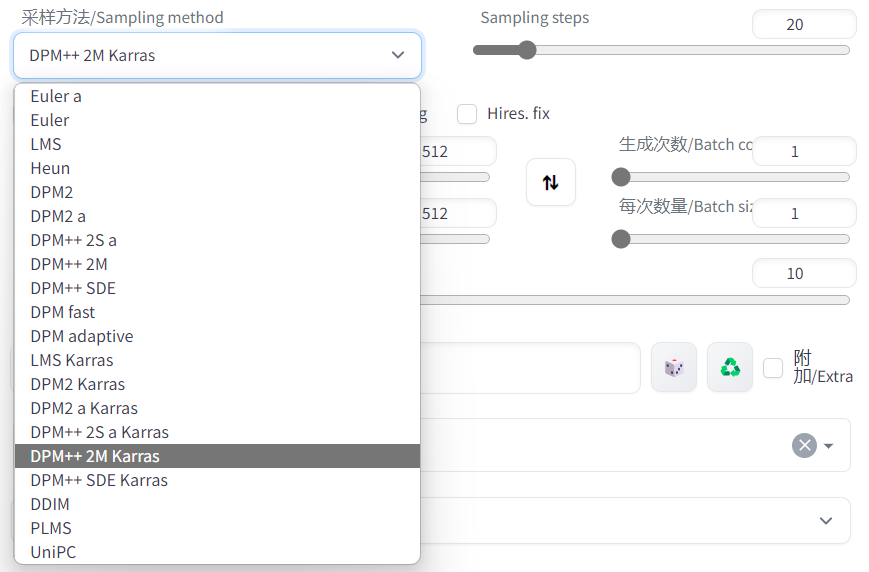Enable the Hires. fix checkbox

pos(467,114)
